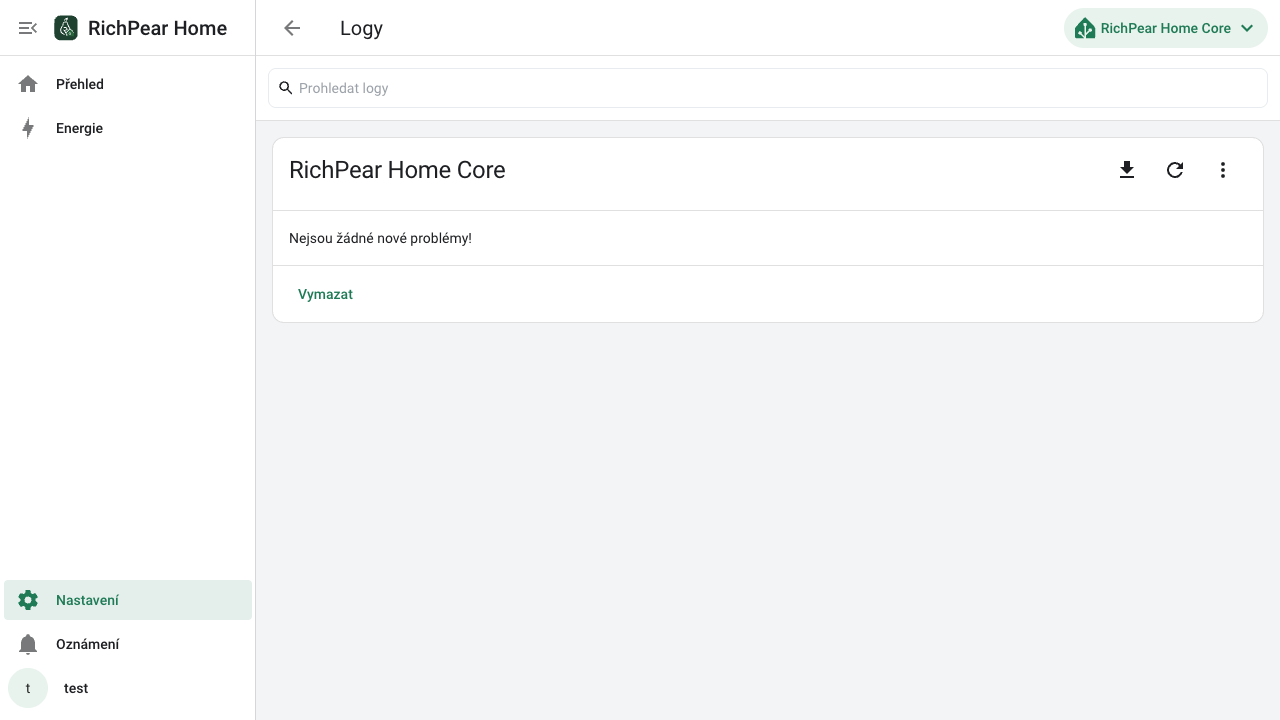Open the Přehled menu item
The height and width of the screenshot is (720, 1280).
coord(128,84)
